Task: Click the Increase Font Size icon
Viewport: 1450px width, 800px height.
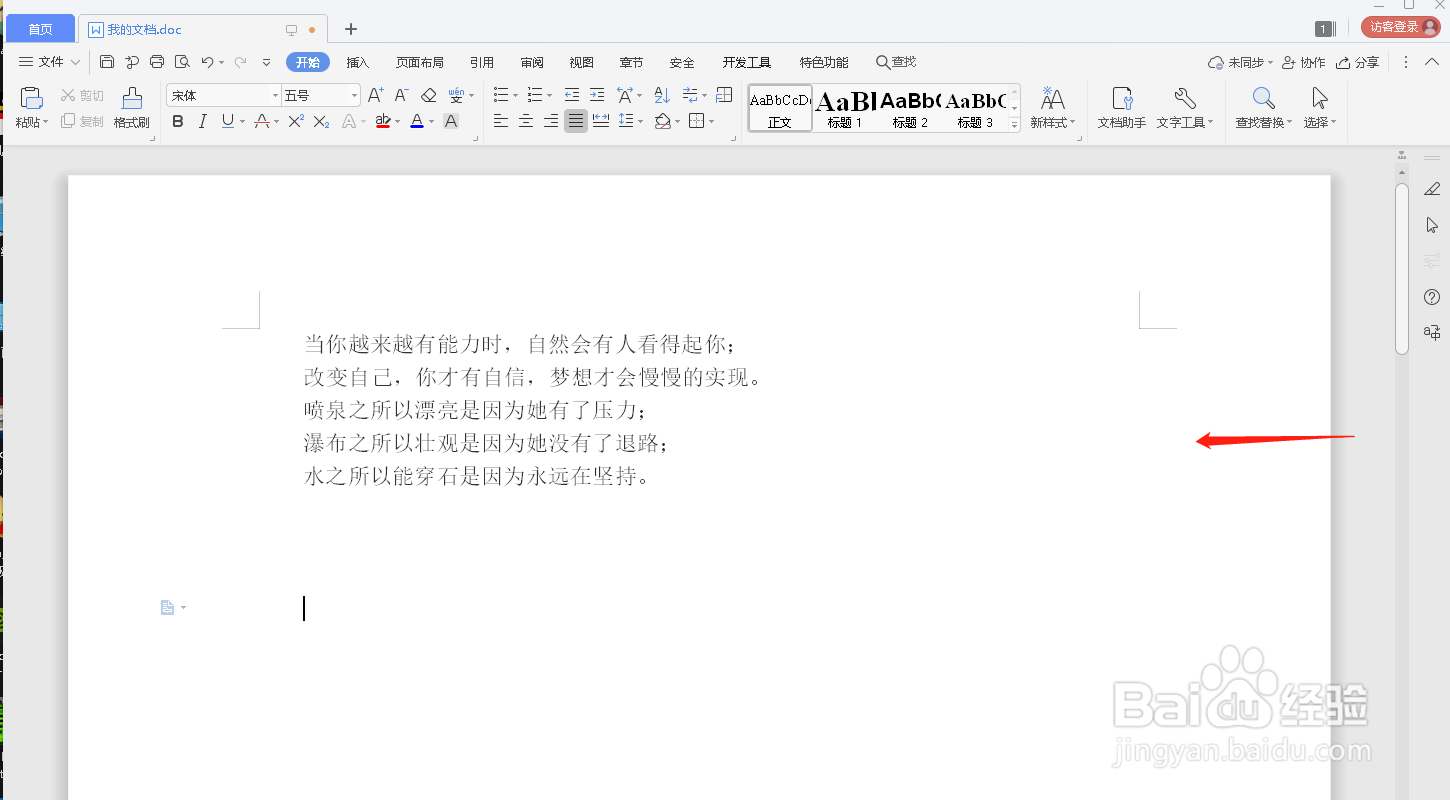Action: click(374, 93)
